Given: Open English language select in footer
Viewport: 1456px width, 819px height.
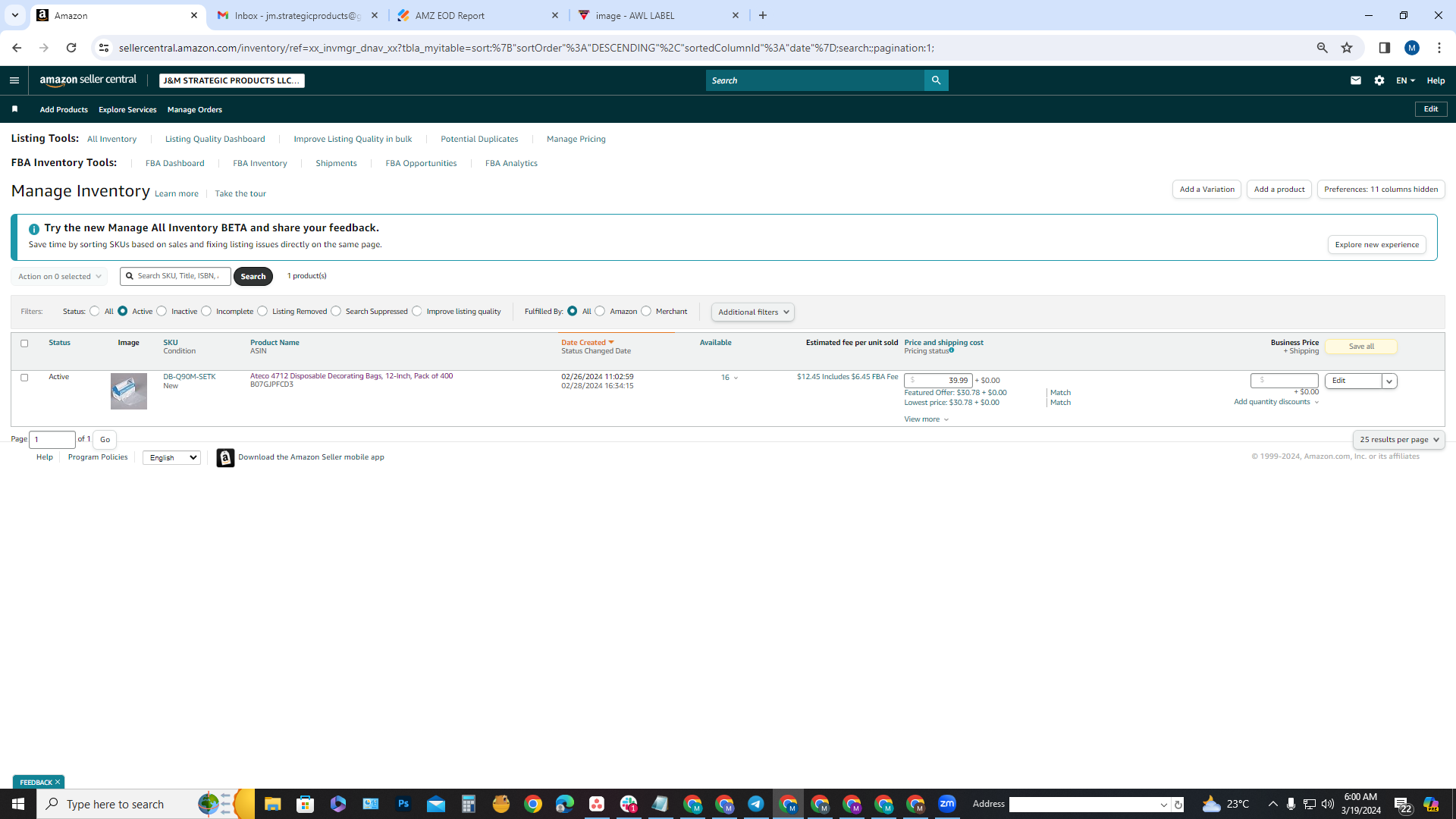Looking at the screenshot, I should [x=171, y=458].
